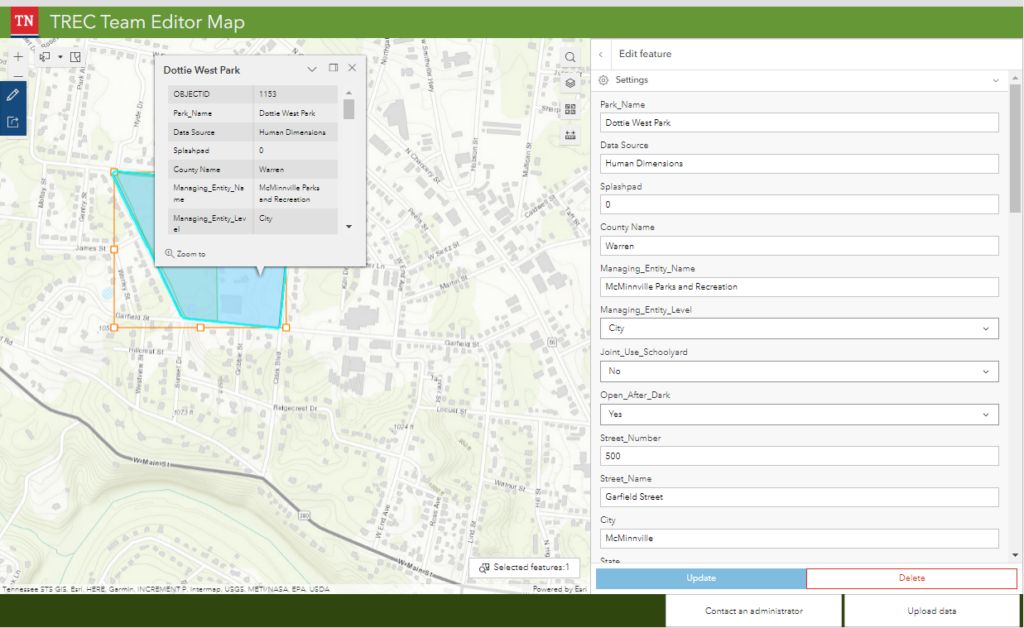
Task: Open the measurement ruler tool
Action: [570, 135]
